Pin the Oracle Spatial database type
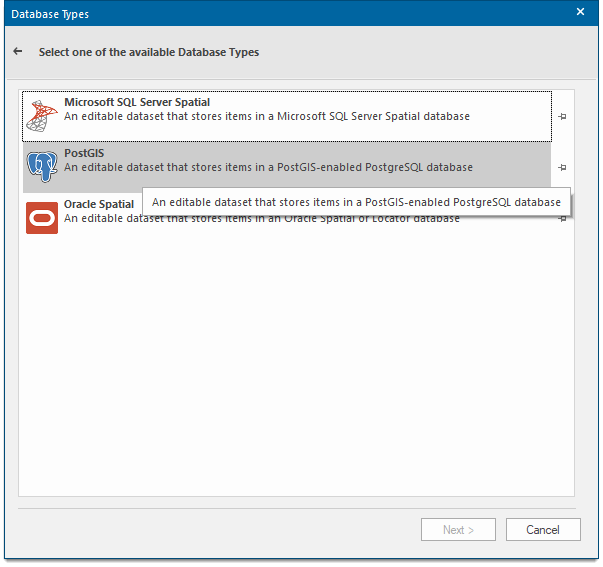 pyautogui.click(x=563, y=218)
